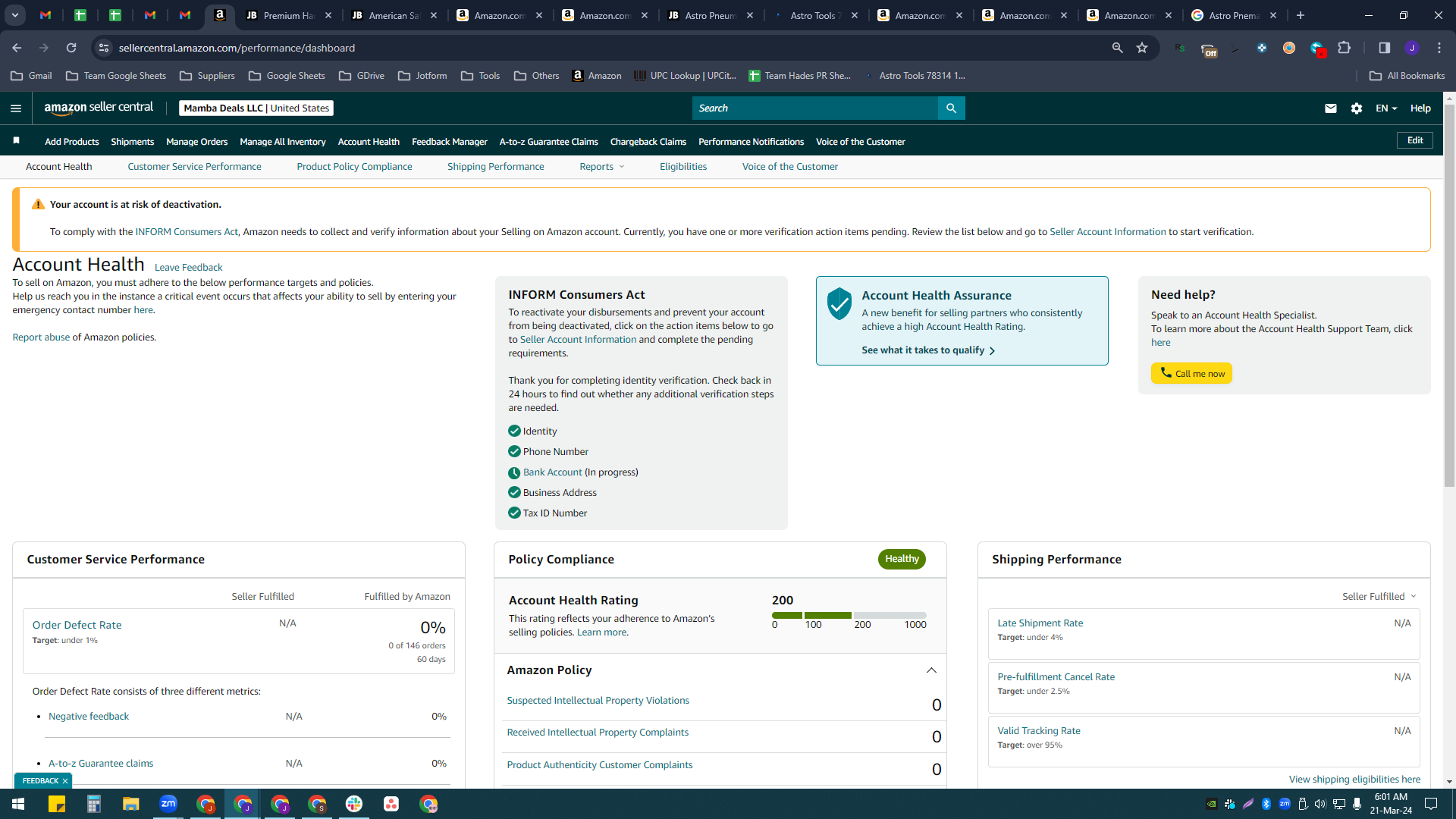Screen dimensions: 1456x819
Task: Select the Product Policy Compliance tab
Action: click(x=354, y=167)
